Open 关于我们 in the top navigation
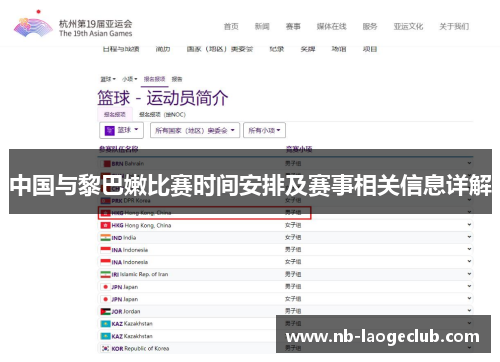 click(x=454, y=26)
